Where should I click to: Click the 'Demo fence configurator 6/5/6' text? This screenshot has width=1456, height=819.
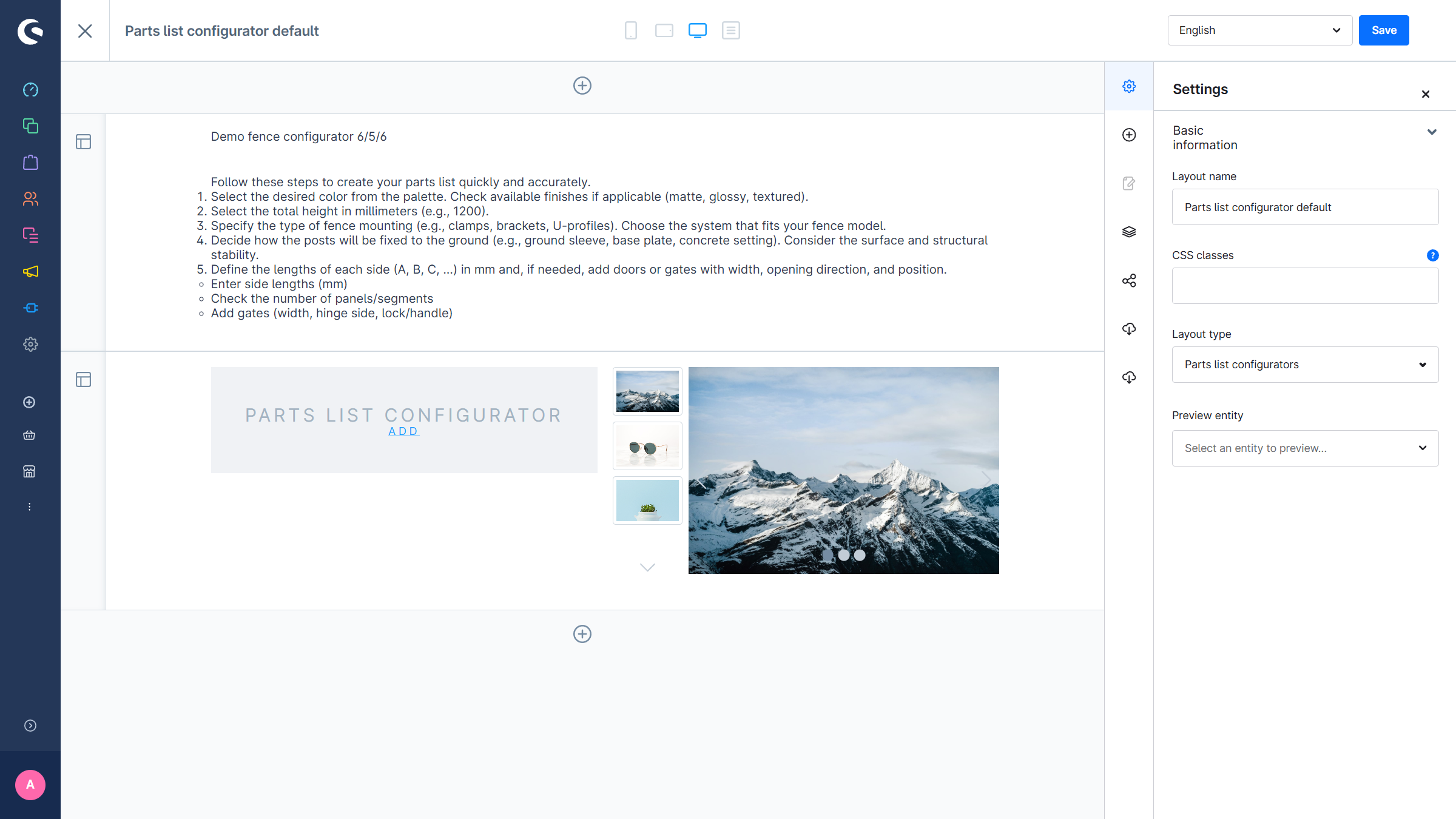298,136
